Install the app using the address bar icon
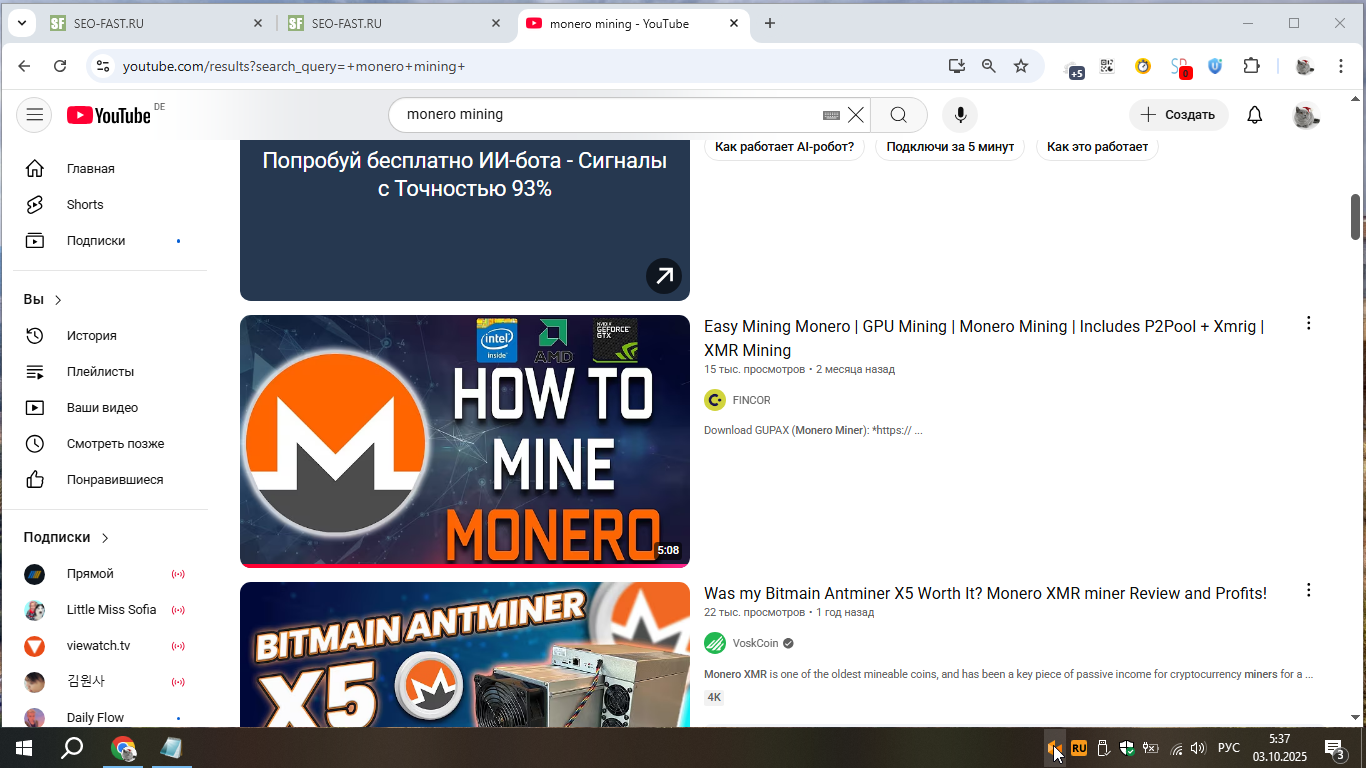 [957, 66]
